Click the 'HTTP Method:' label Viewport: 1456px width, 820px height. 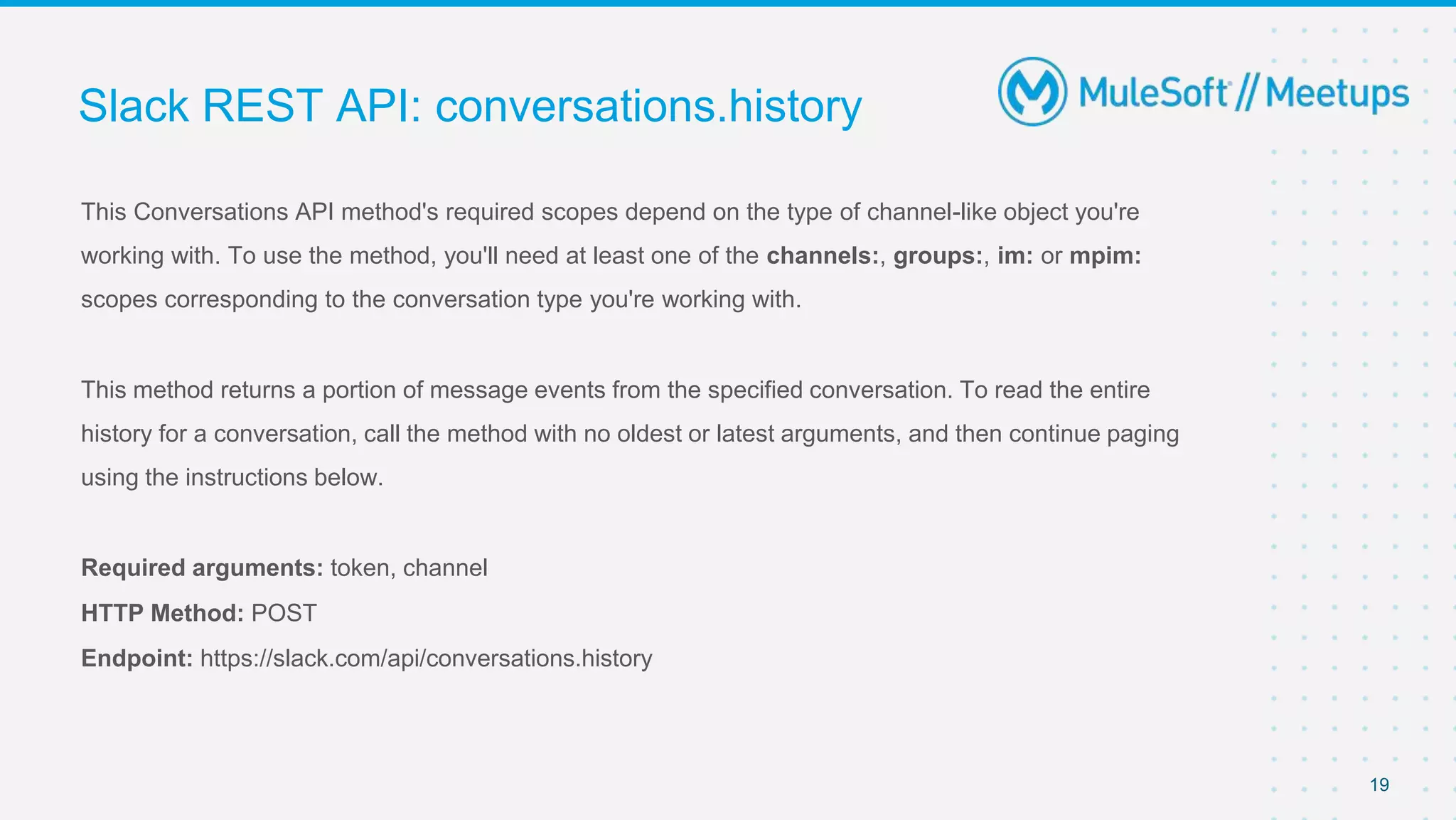163,613
